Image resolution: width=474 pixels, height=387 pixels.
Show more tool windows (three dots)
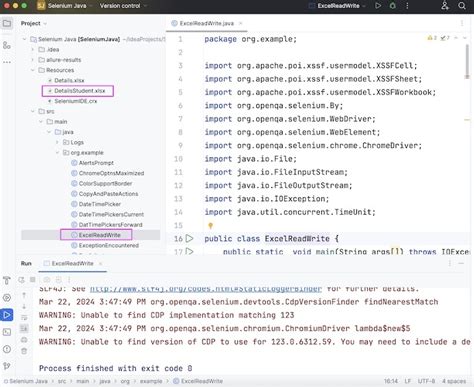pyautogui.click(x=7, y=62)
